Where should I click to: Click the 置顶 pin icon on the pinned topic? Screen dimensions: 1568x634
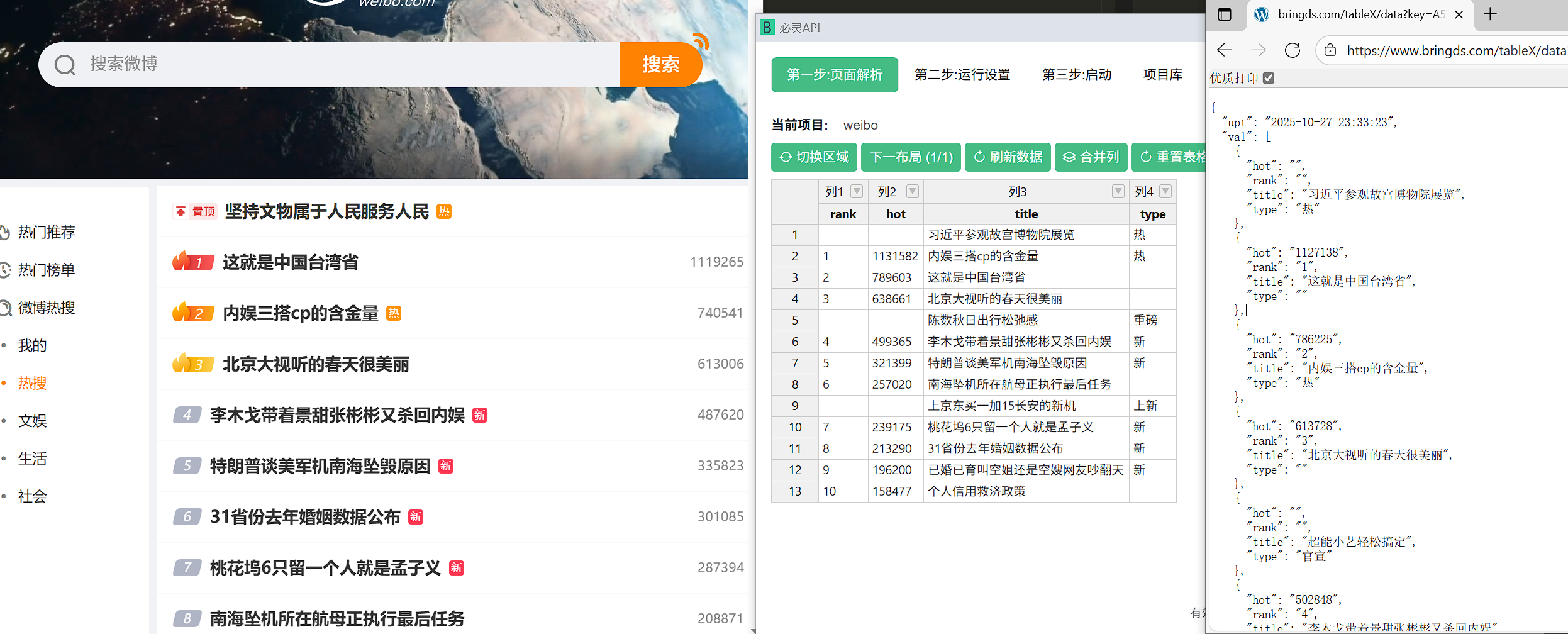coord(181,212)
